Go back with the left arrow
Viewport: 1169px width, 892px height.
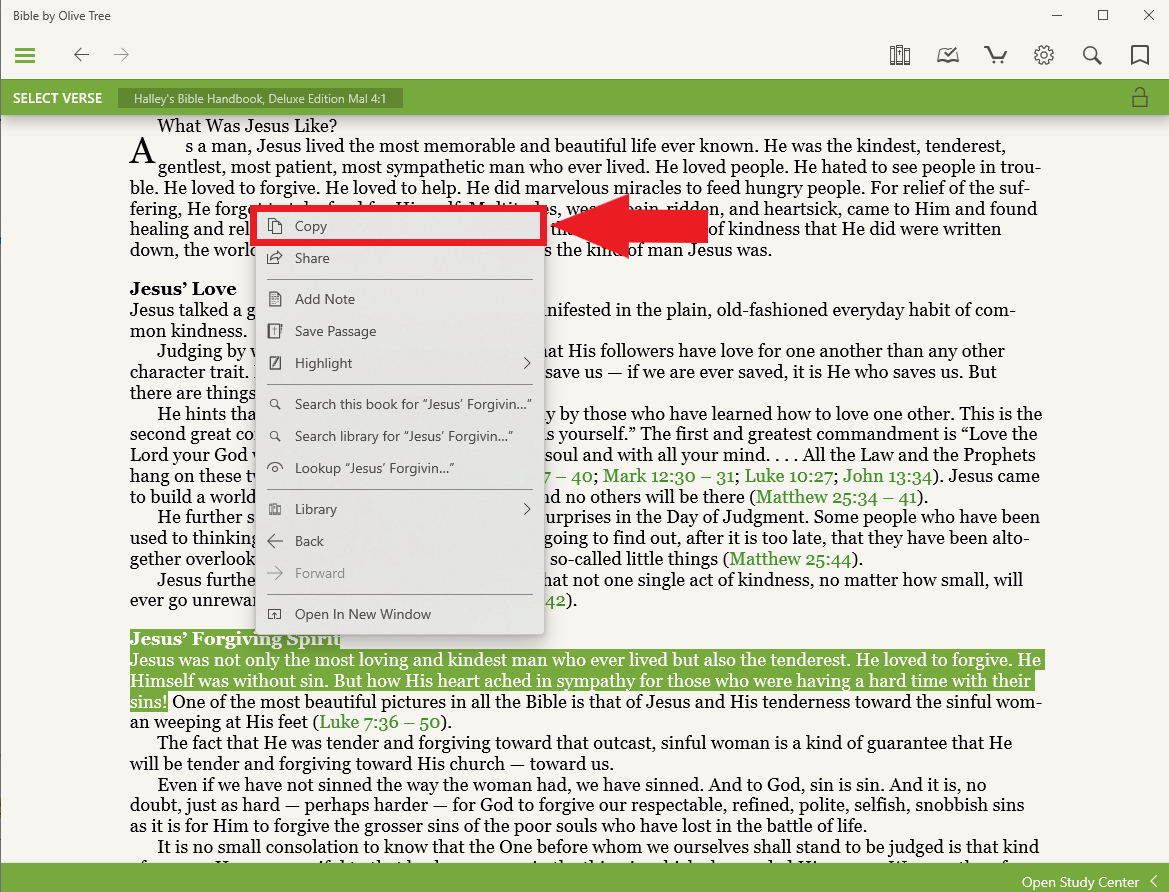(x=82, y=55)
